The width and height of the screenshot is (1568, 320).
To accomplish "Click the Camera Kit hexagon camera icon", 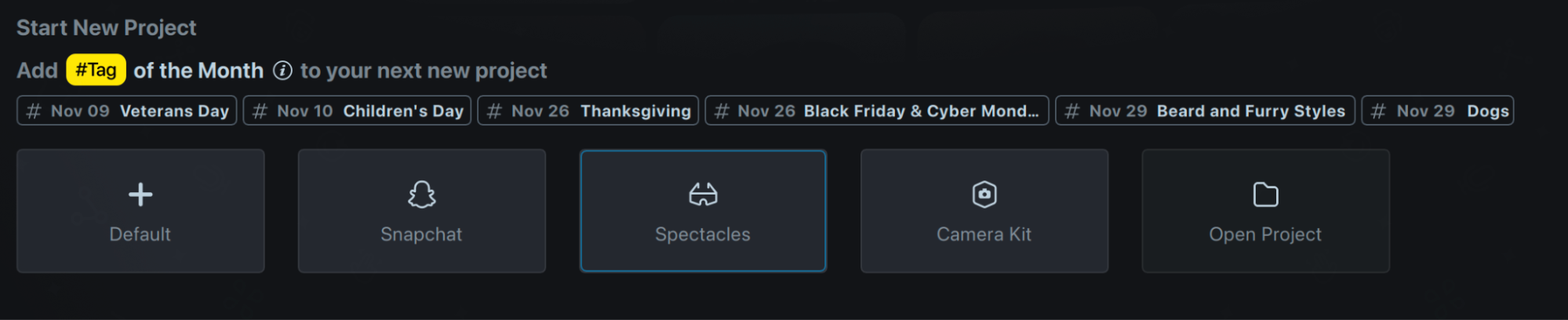I will pos(984,195).
